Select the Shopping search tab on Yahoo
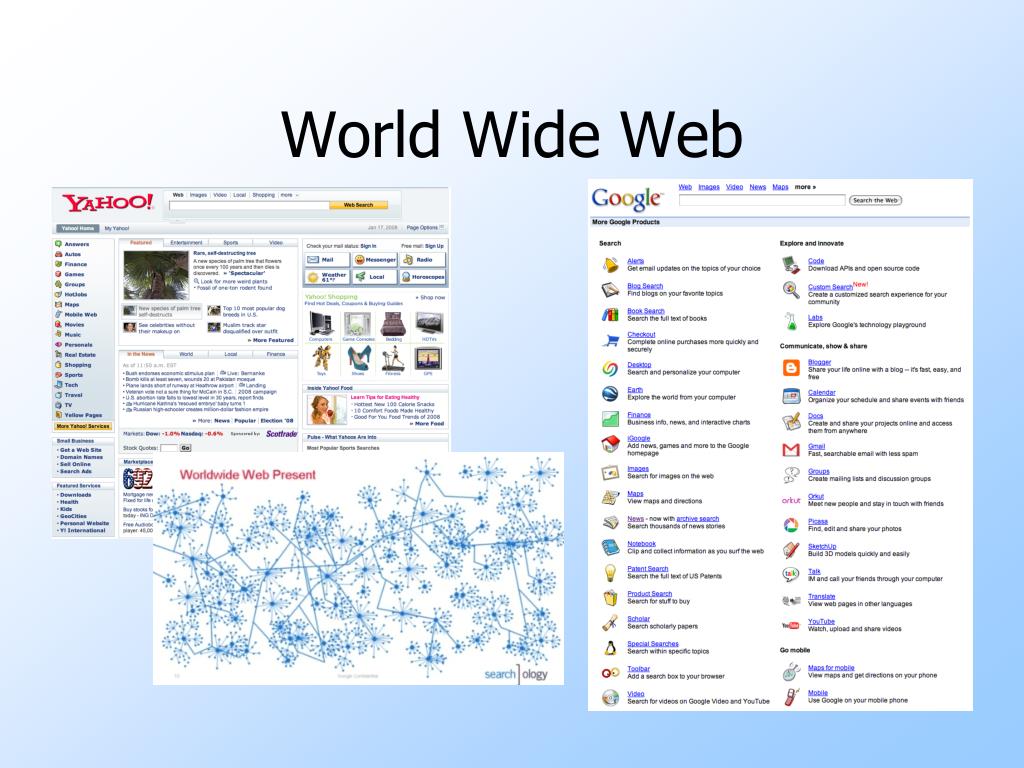Screen dimensions: 1024x768 [x=264, y=195]
